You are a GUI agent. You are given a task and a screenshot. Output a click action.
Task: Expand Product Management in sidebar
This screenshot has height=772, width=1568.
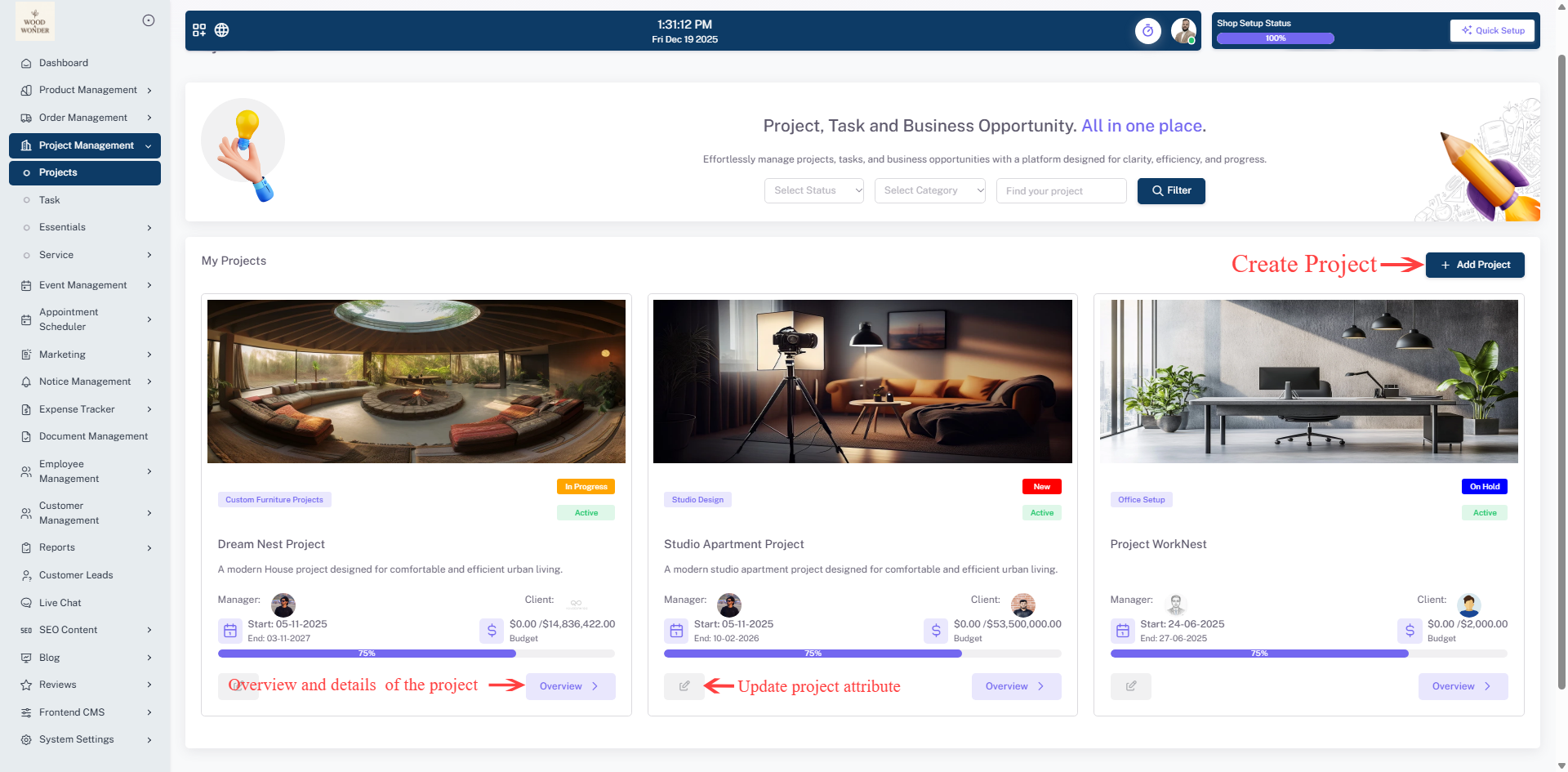pyautogui.click(x=87, y=90)
